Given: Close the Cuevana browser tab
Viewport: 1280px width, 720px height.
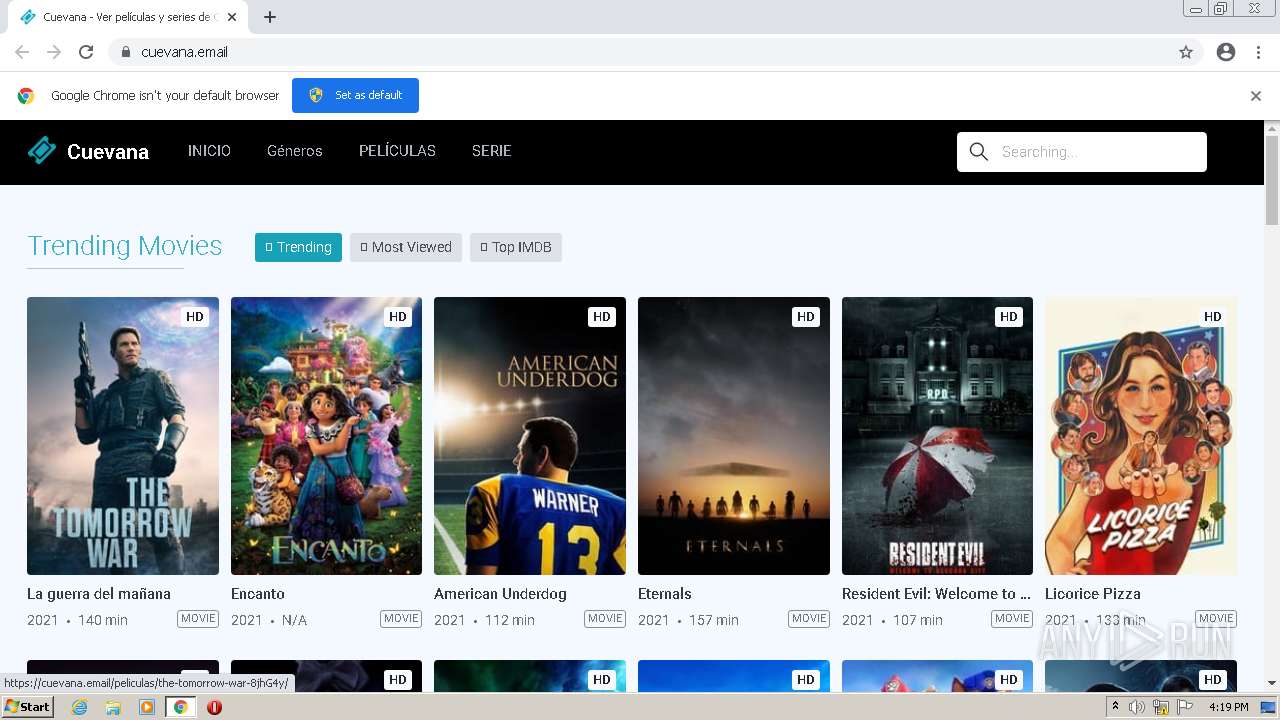Looking at the screenshot, I should (232, 17).
